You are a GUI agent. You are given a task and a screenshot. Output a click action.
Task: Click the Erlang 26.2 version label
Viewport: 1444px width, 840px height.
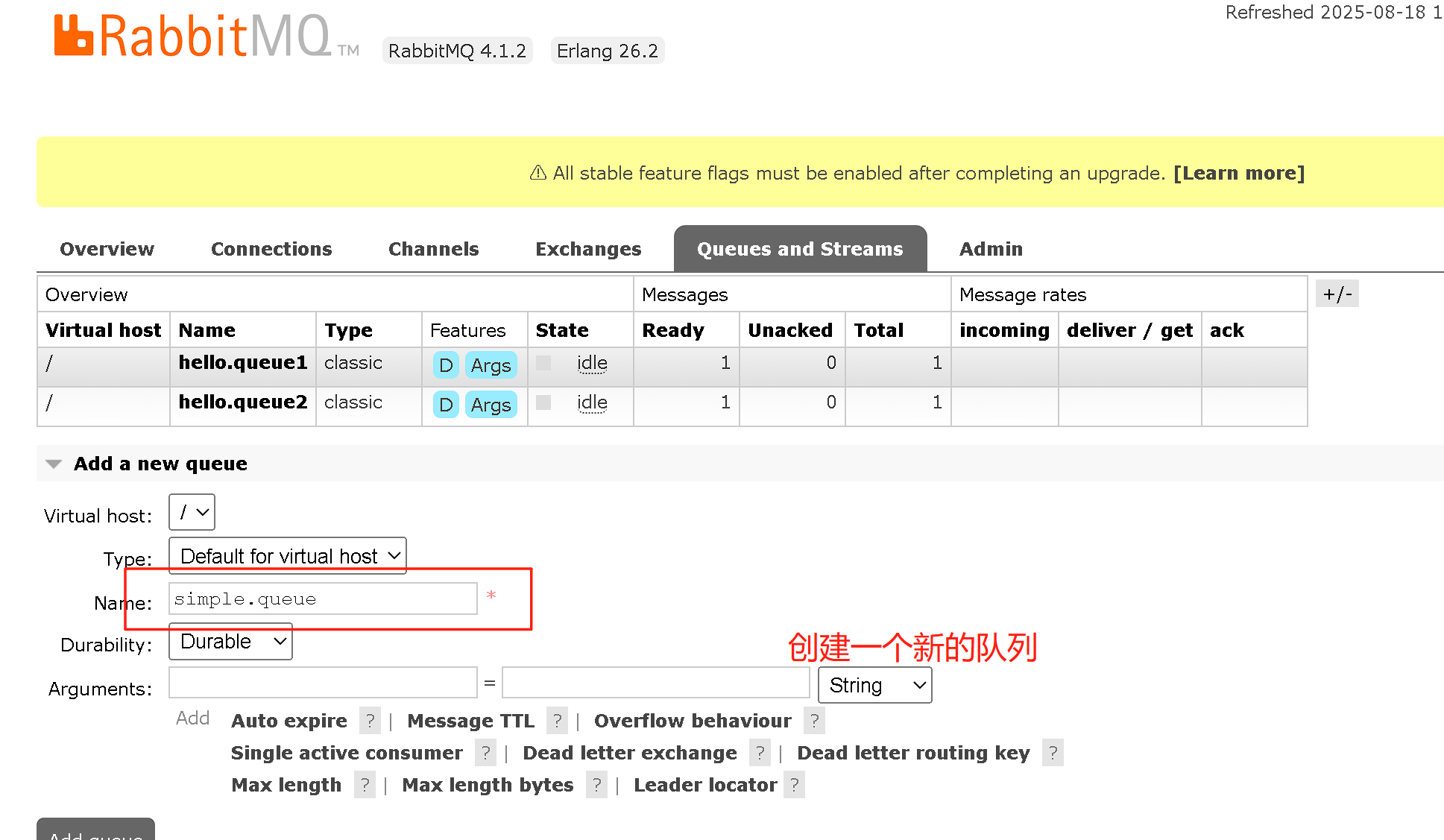(x=608, y=51)
